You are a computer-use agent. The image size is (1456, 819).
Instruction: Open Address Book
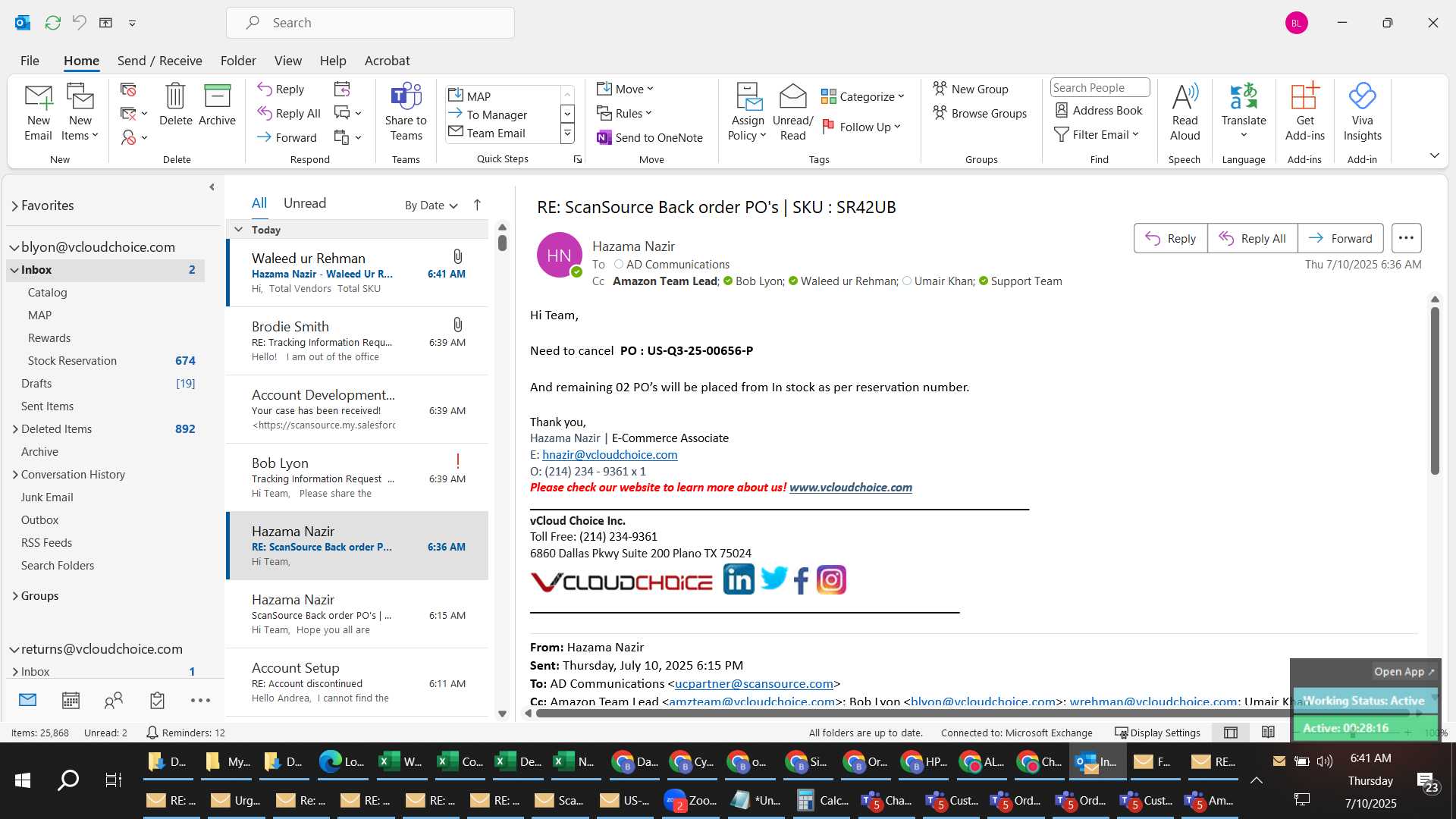pyautogui.click(x=1098, y=110)
